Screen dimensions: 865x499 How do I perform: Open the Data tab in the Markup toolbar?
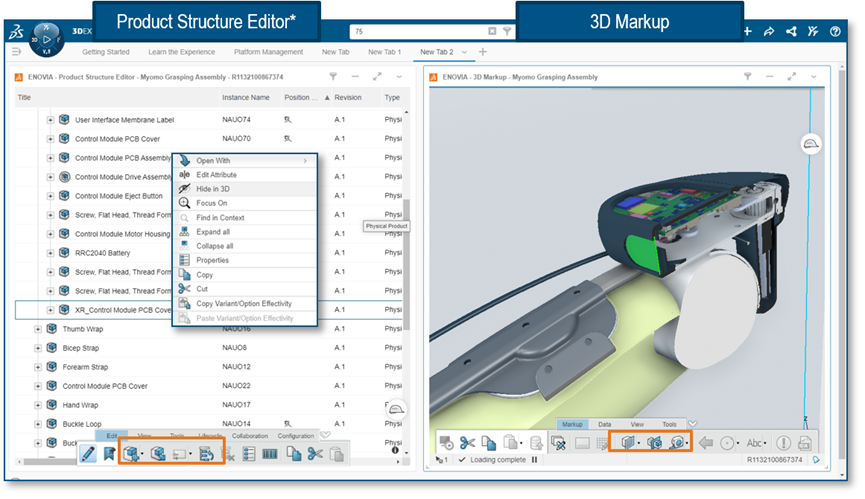pyautogui.click(x=605, y=424)
